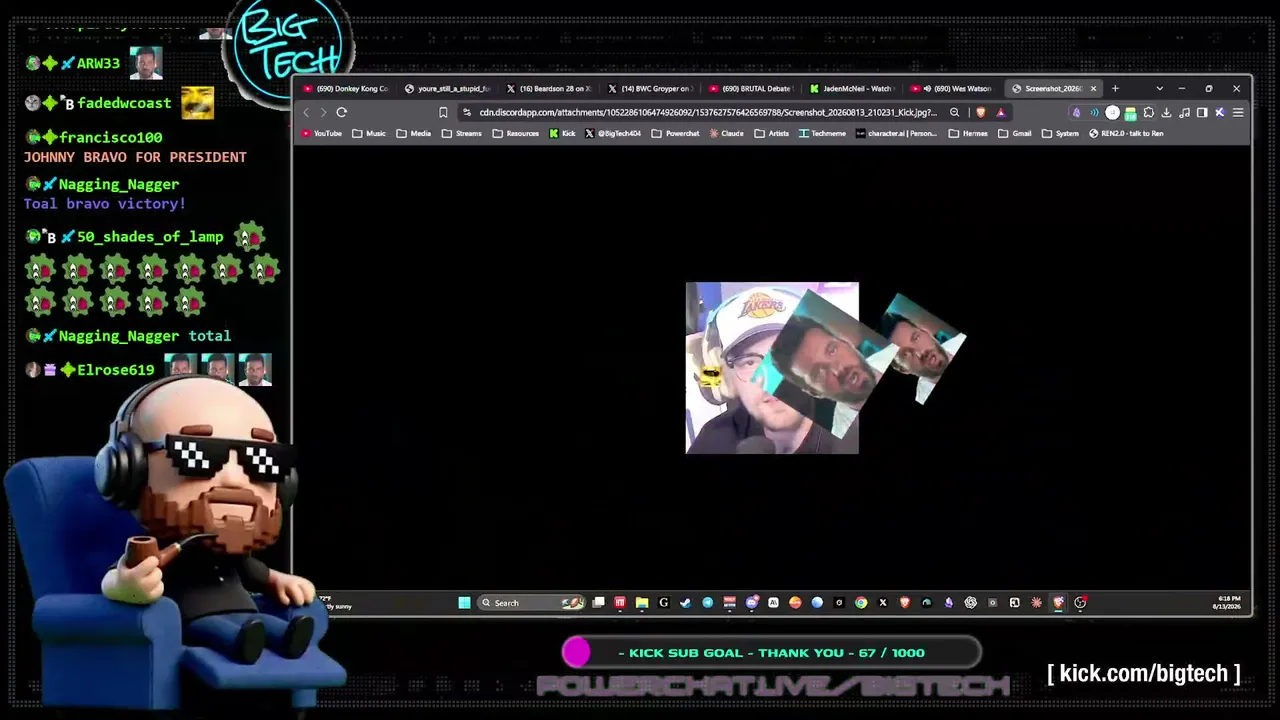The image size is (1280, 720).
Task: Open Google Chrome from the taskbar
Action: tap(861, 602)
